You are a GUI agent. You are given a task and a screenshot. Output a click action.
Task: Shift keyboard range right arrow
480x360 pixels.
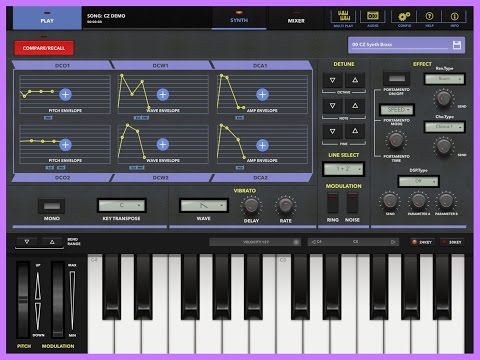(393, 242)
